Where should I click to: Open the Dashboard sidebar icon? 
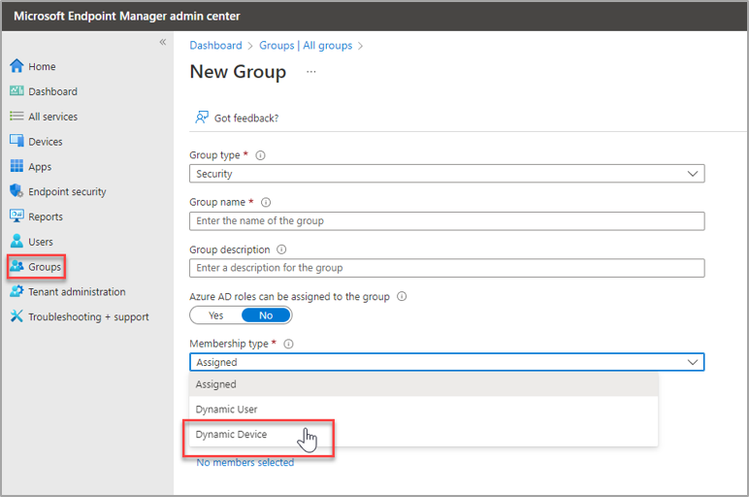coord(16,92)
